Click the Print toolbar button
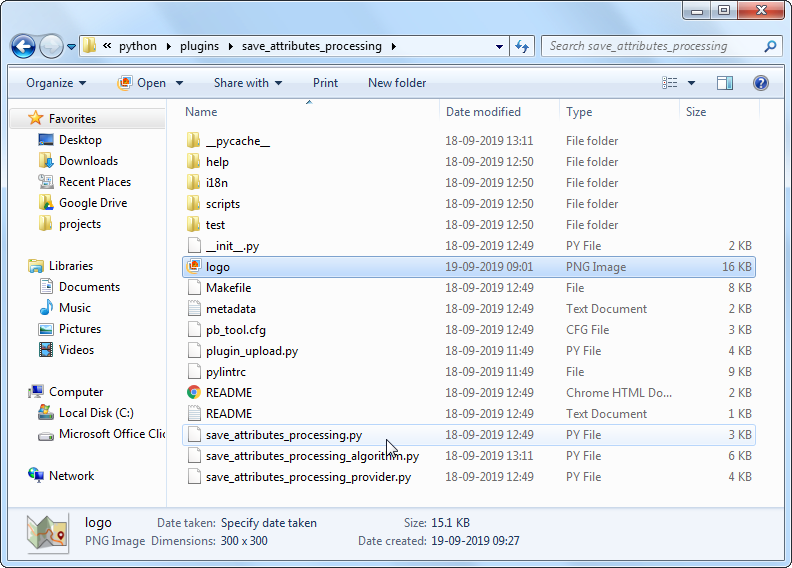 [x=325, y=83]
